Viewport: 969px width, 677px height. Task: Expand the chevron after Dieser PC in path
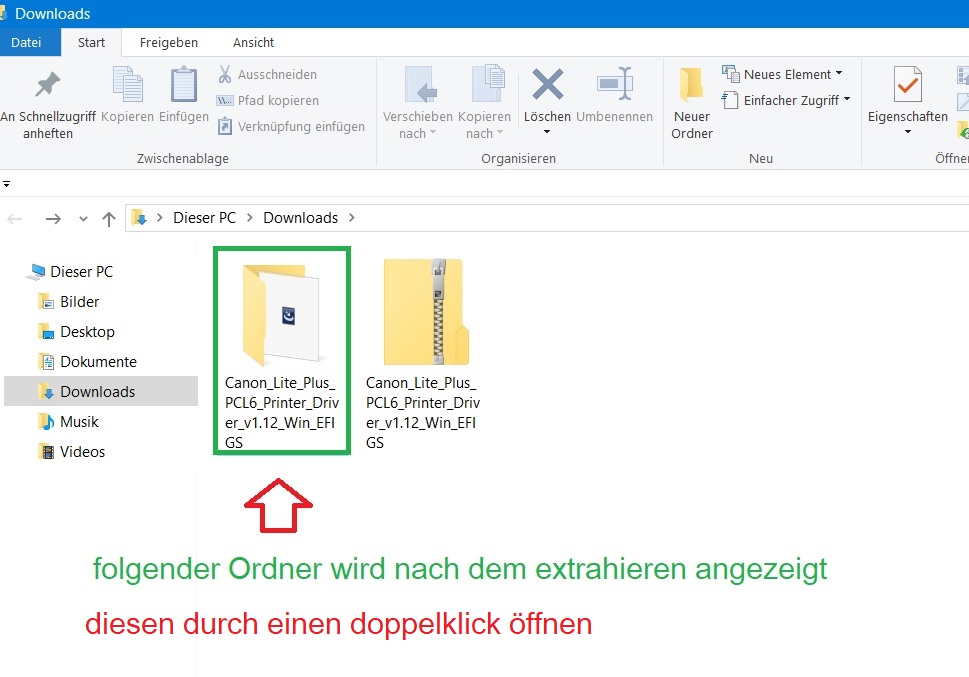pyautogui.click(x=250, y=218)
